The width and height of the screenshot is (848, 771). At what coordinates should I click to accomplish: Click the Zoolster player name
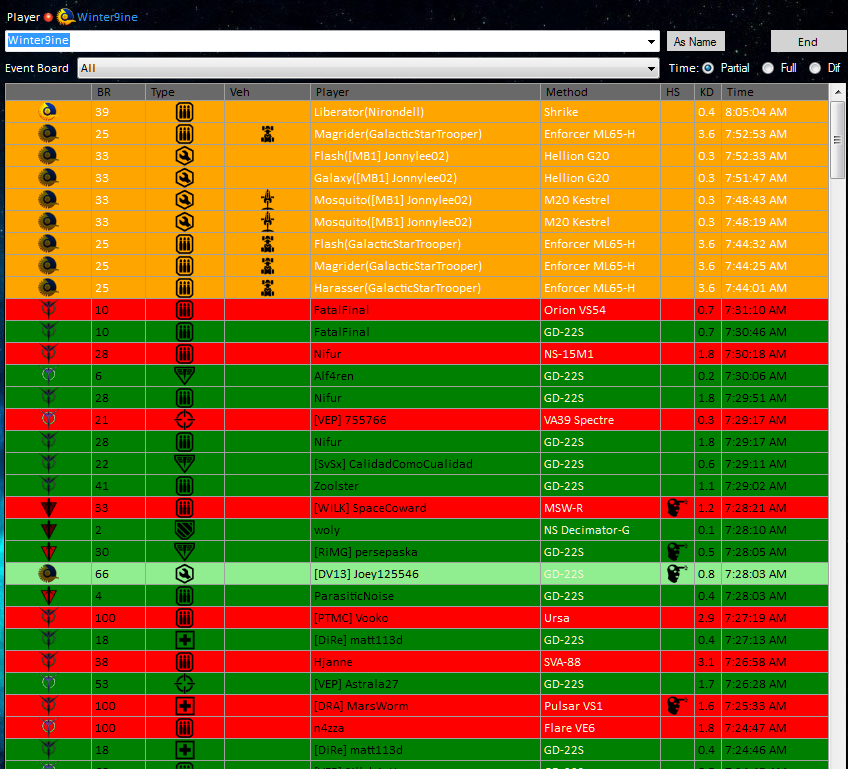coord(336,486)
